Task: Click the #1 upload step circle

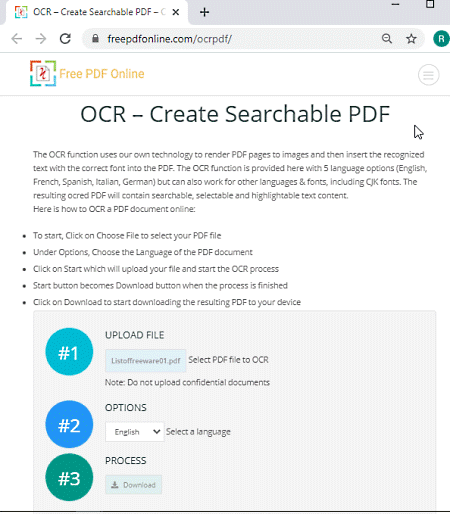Action: click(x=69, y=352)
